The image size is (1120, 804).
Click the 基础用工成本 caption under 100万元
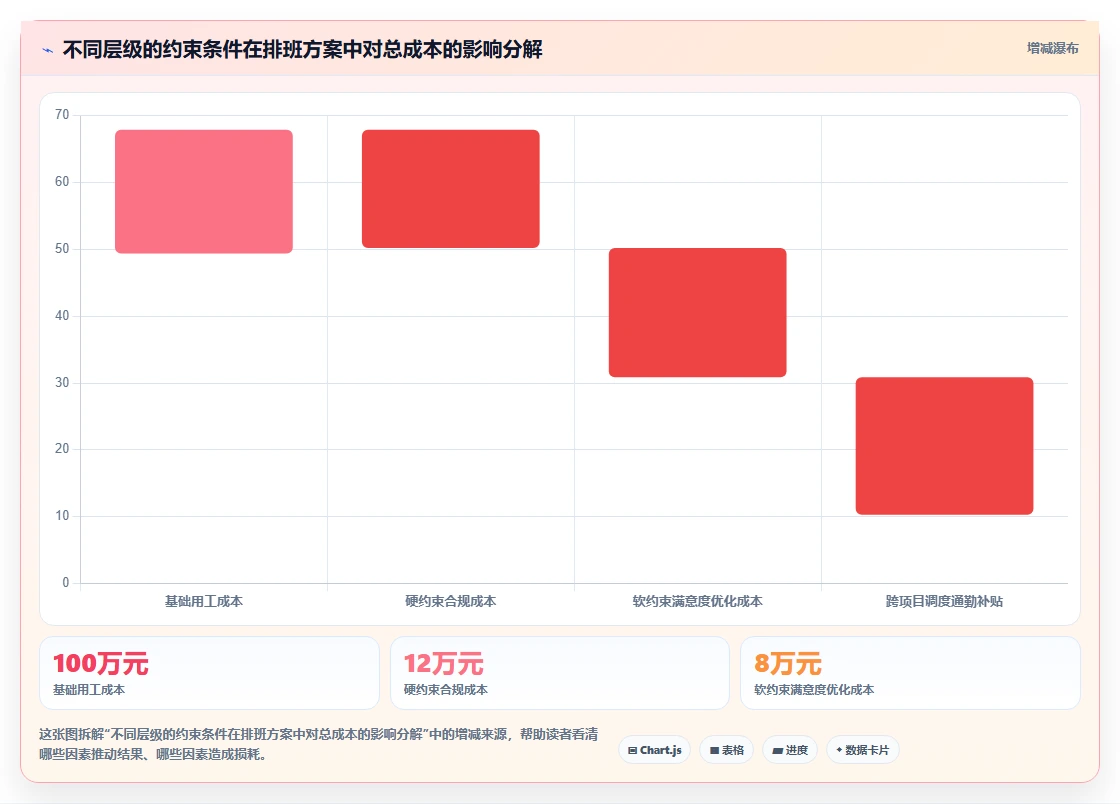89,690
